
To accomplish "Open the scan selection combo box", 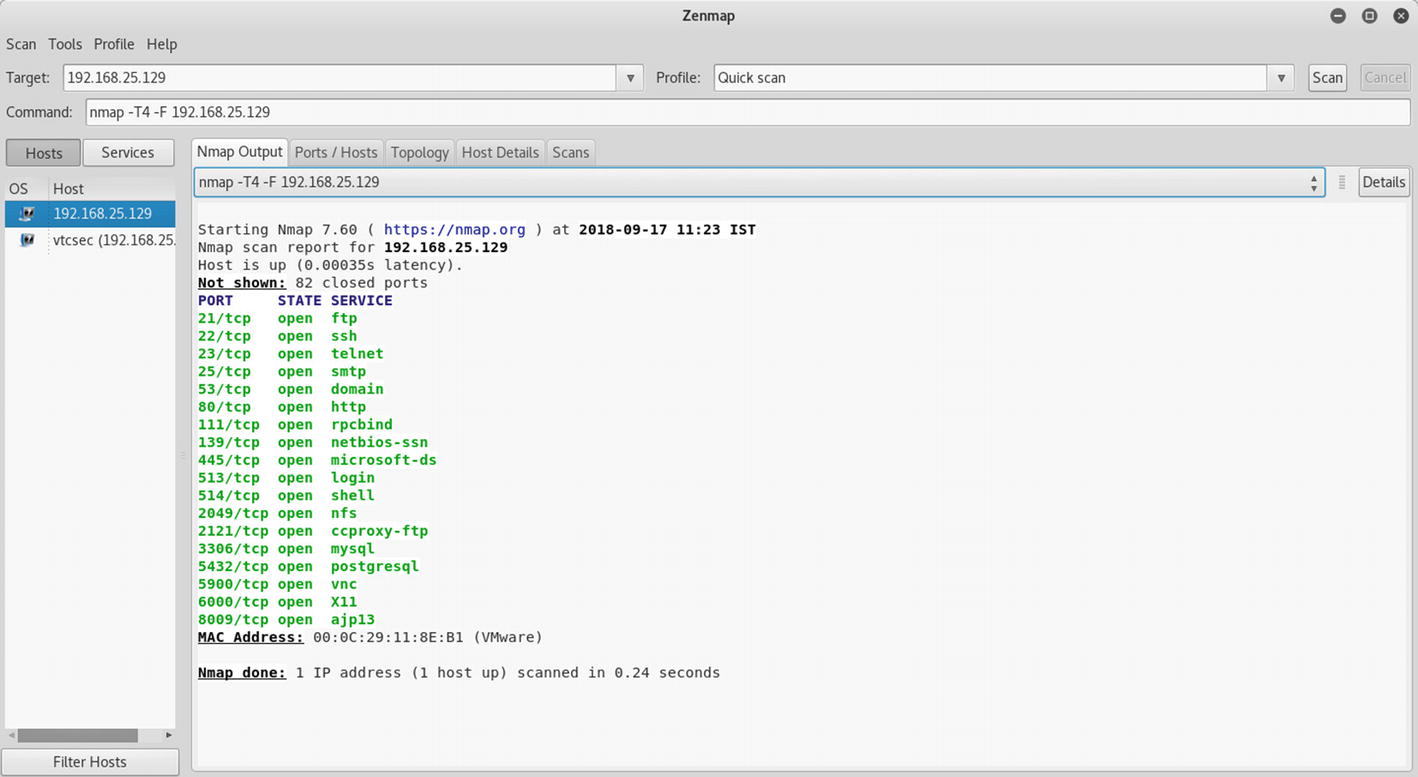I will 759,182.
